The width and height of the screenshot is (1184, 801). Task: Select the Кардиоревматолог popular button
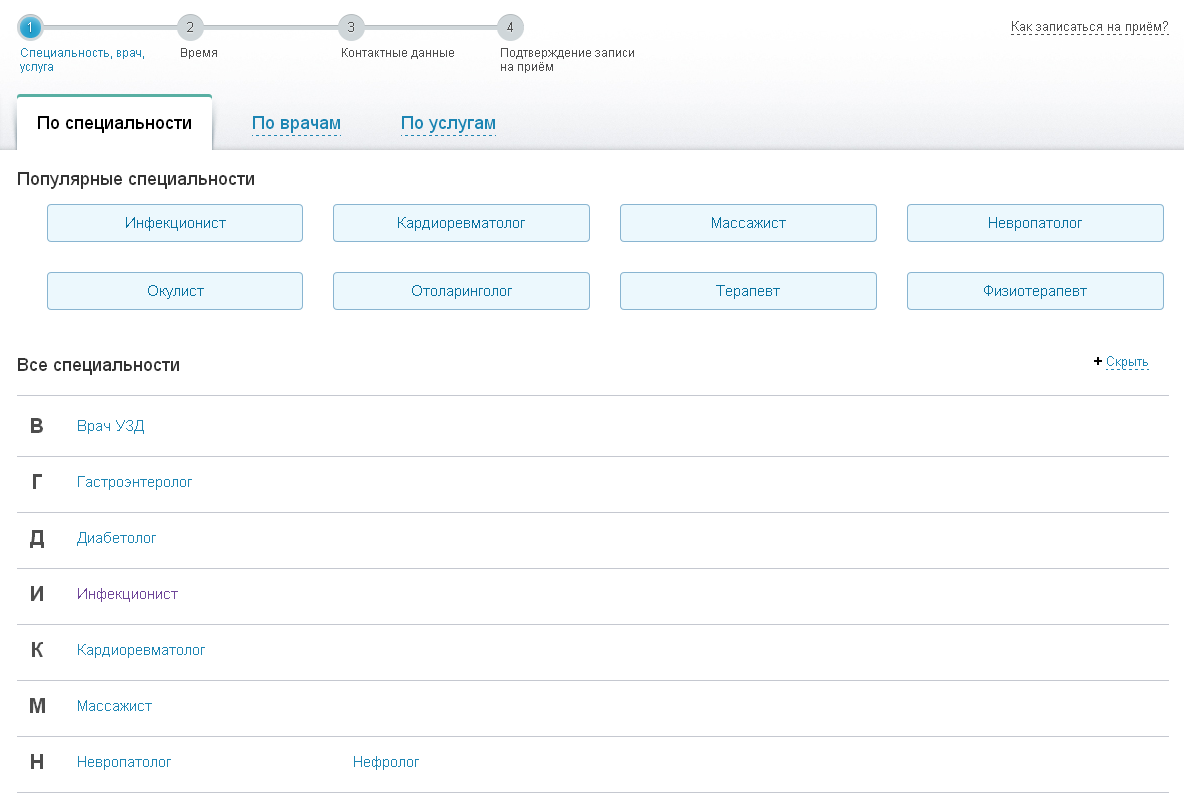461,223
